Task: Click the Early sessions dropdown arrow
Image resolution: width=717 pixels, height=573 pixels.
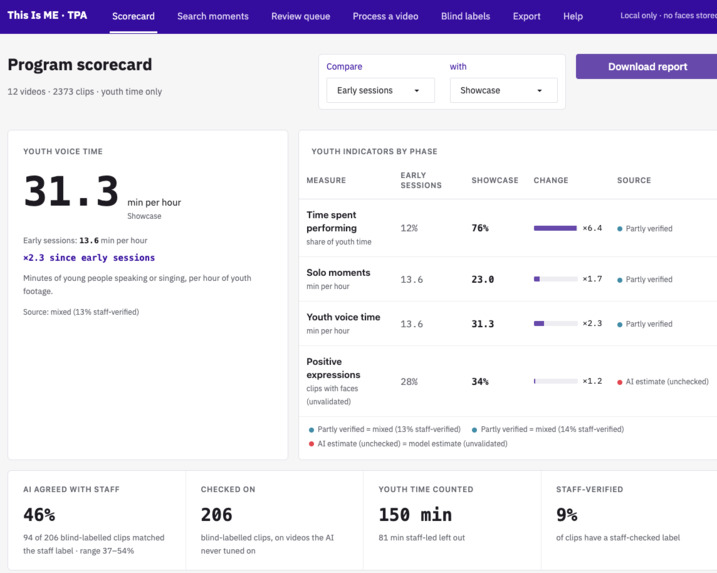Action: (417, 91)
